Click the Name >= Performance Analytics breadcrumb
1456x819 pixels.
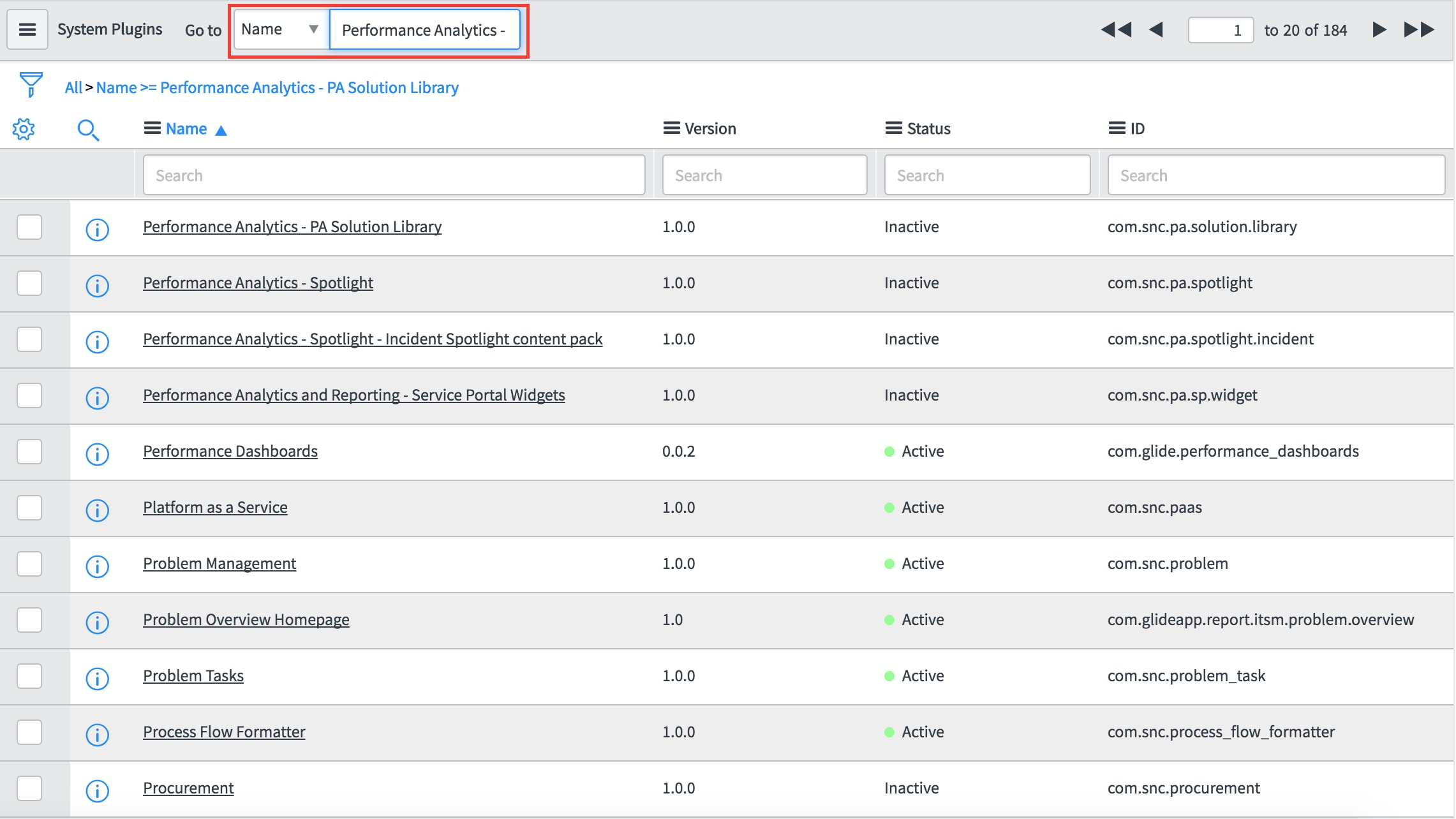[x=277, y=87]
